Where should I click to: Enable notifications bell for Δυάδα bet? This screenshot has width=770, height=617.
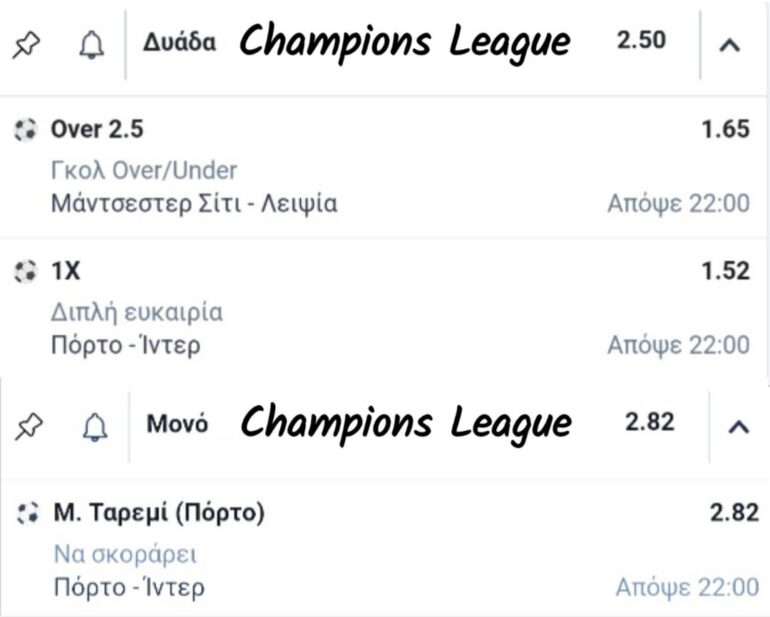point(92,45)
